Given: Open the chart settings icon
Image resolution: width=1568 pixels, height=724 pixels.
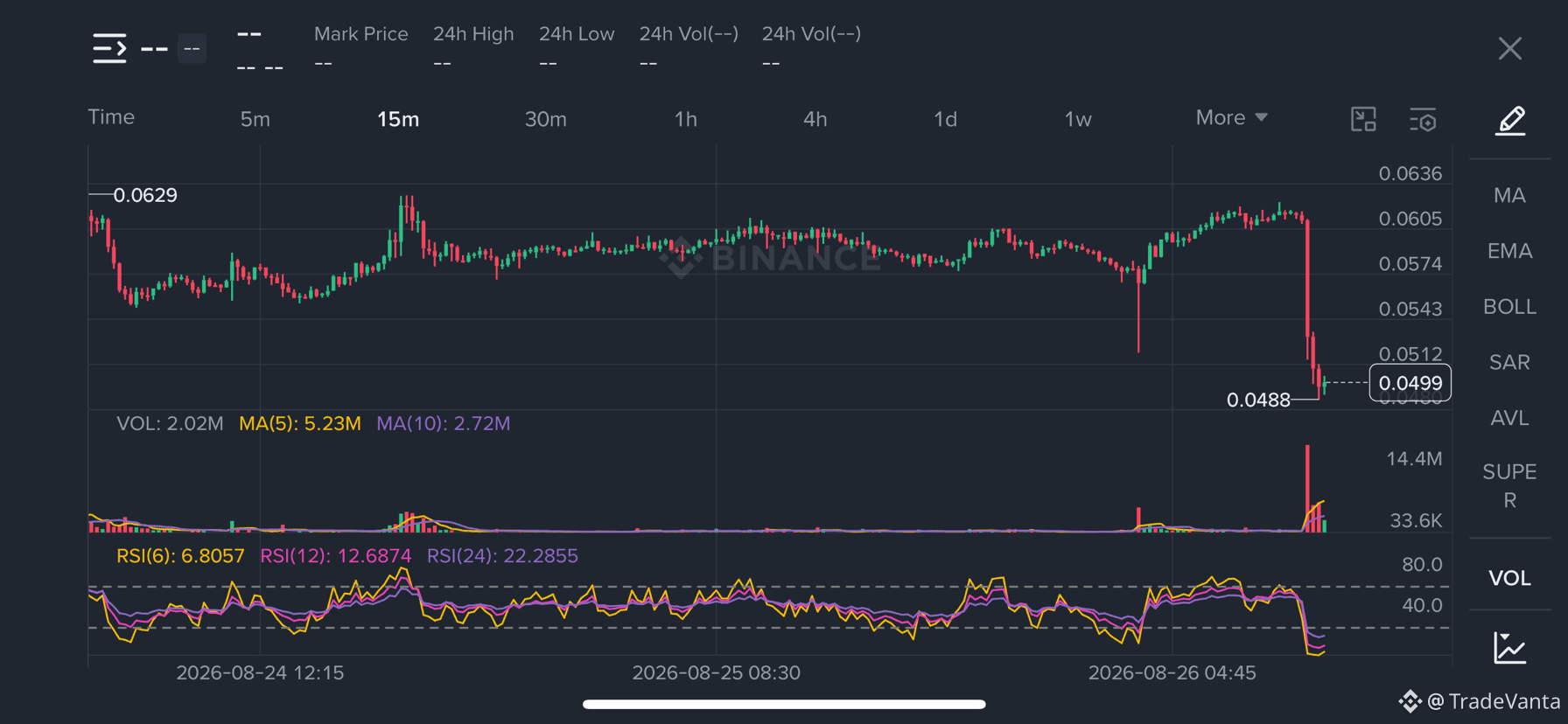Looking at the screenshot, I should 1424,120.
